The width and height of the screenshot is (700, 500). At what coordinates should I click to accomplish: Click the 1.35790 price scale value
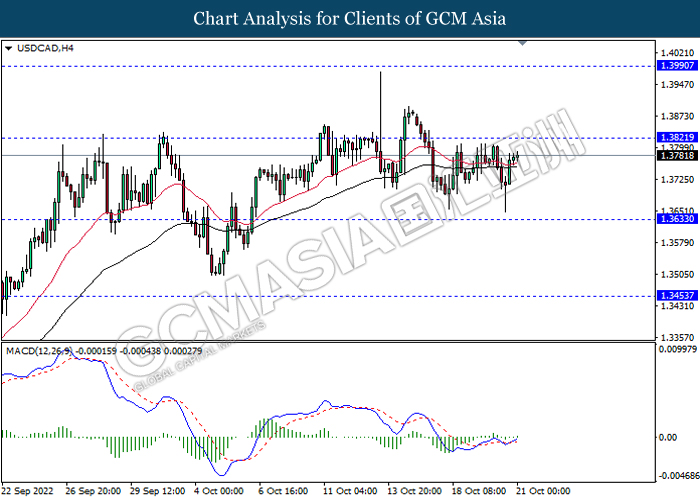click(678, 243)
